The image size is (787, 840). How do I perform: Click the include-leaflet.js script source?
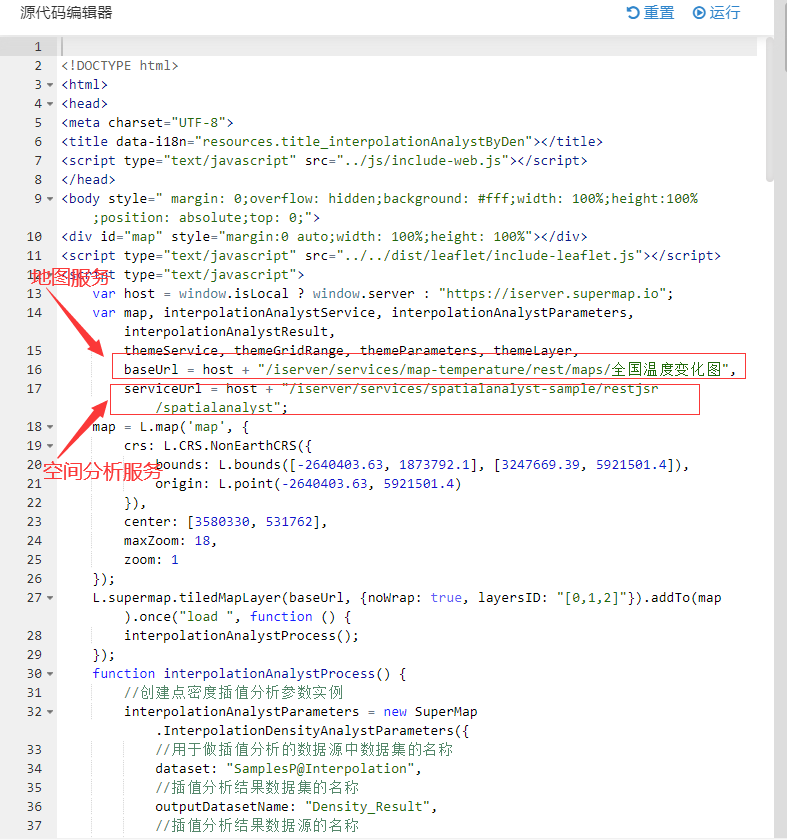[490, 256]
